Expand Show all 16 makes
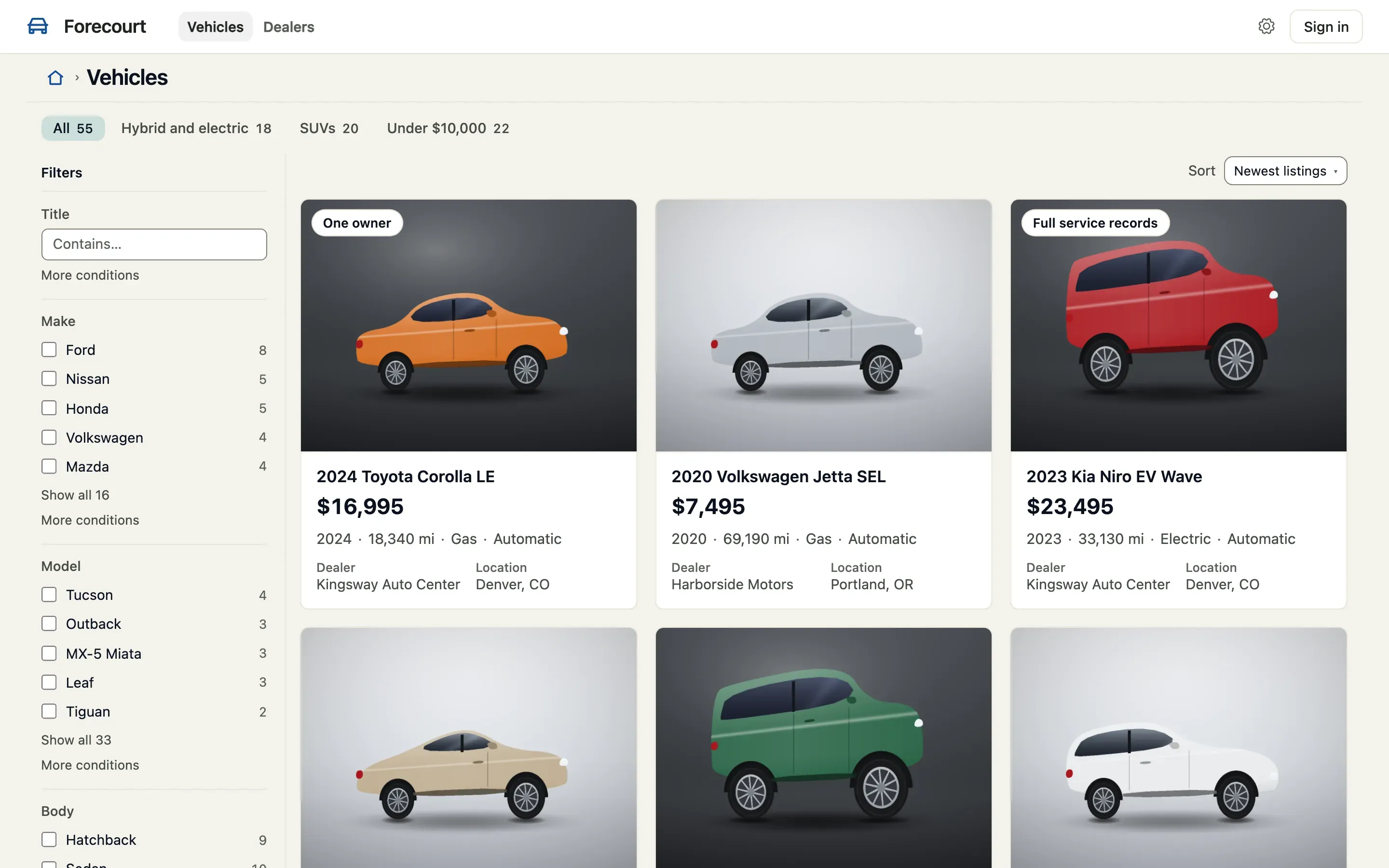1389x868 pixels. pyautogui.click(x=75, y=495)
